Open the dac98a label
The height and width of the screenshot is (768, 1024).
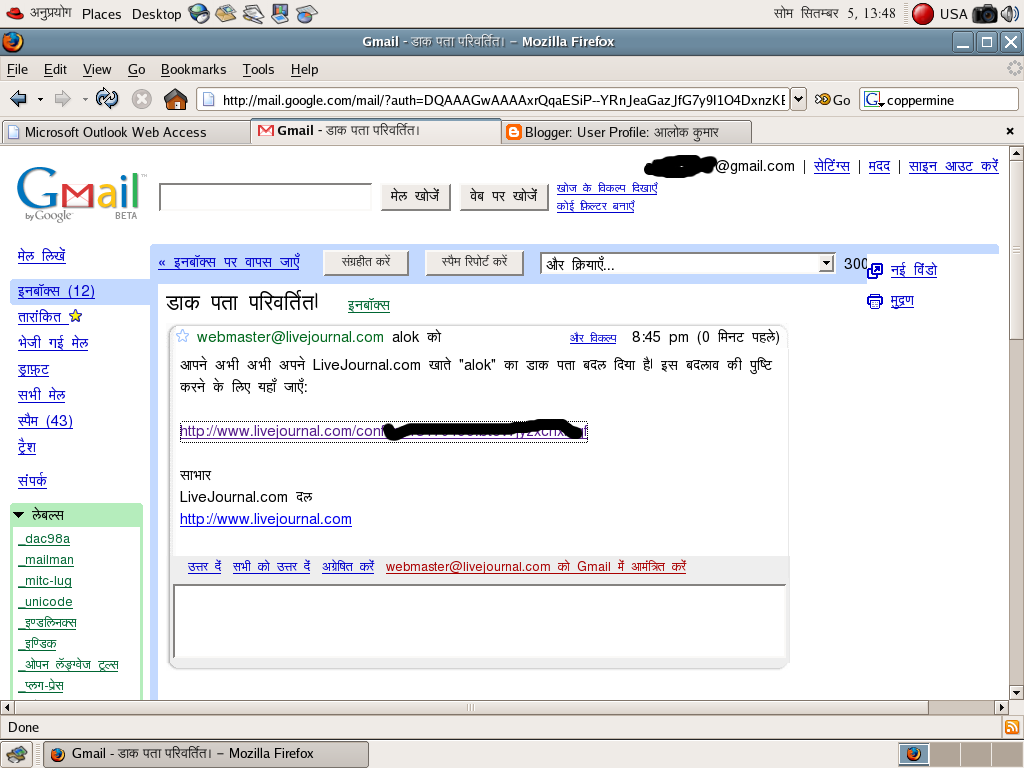(x=44, y=539)
